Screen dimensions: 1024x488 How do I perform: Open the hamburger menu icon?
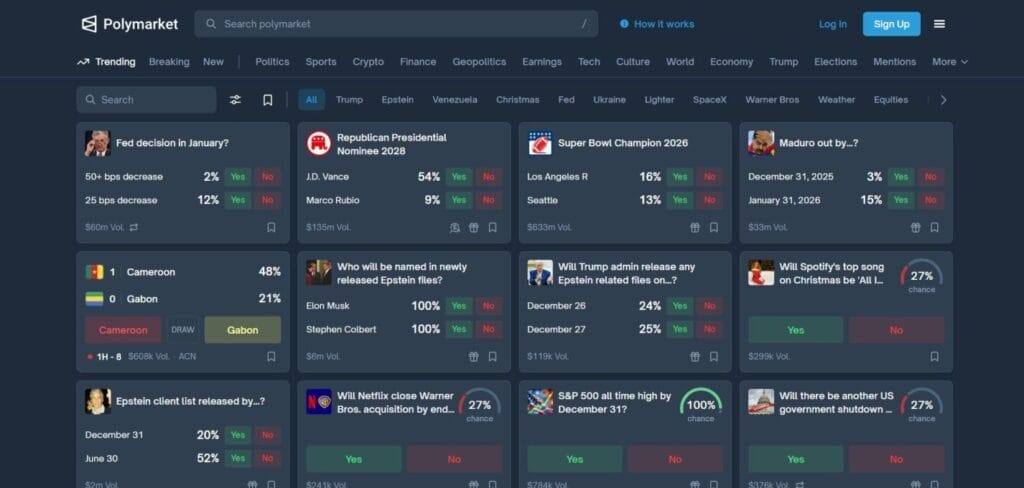click(x=939, y=24)
